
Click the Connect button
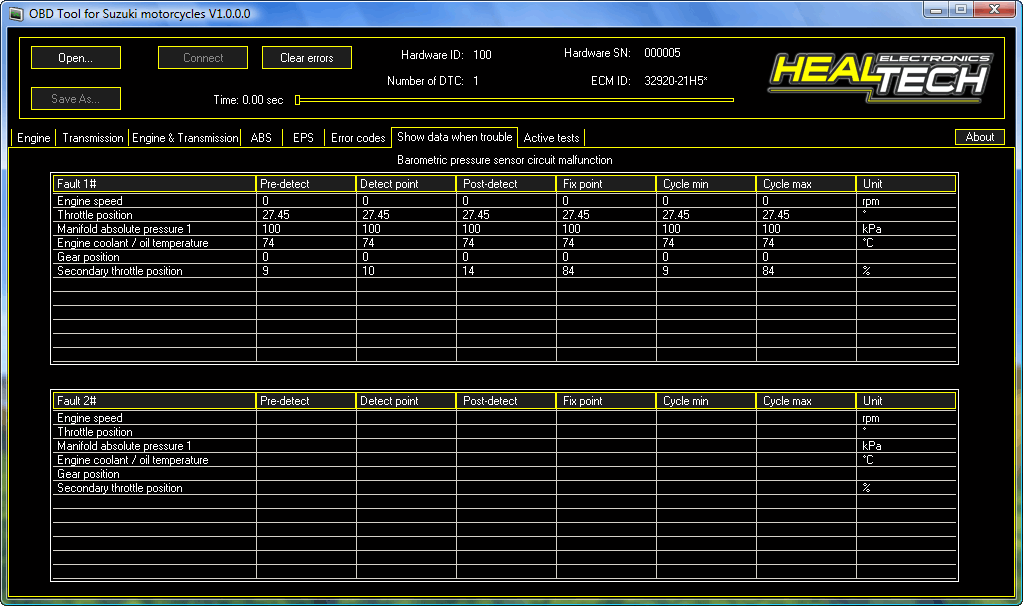tap(203, 57)
